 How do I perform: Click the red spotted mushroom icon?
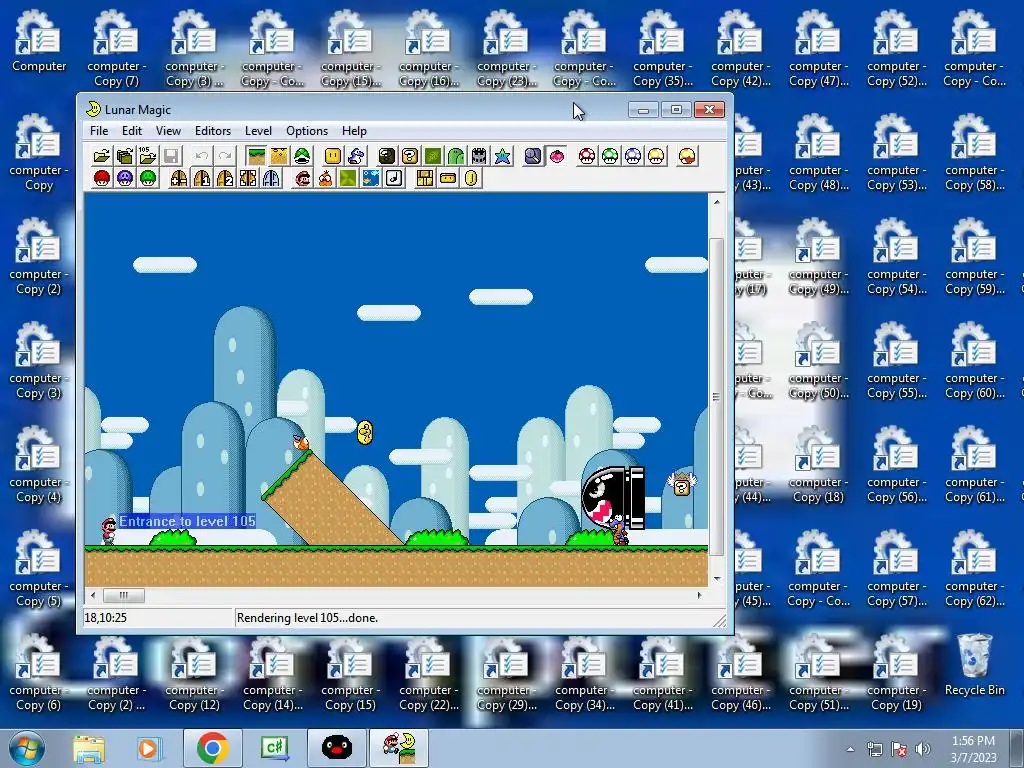tap(586, 156)
